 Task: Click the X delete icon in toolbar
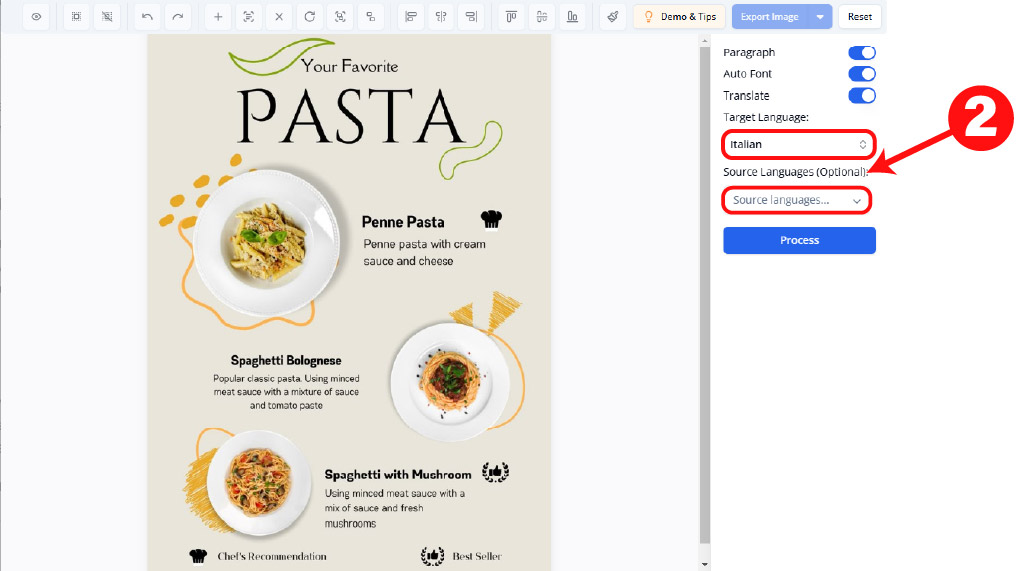pyautogui.click(x=279, y=17)
